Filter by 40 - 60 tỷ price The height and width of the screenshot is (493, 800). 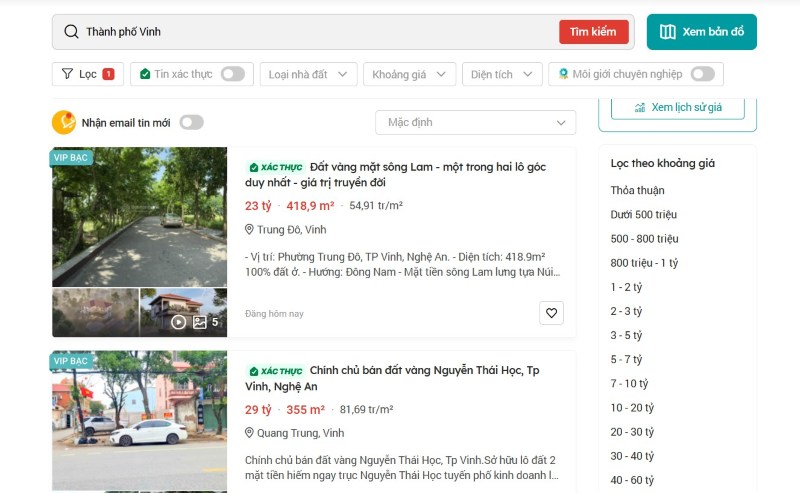tap(632, 480)
